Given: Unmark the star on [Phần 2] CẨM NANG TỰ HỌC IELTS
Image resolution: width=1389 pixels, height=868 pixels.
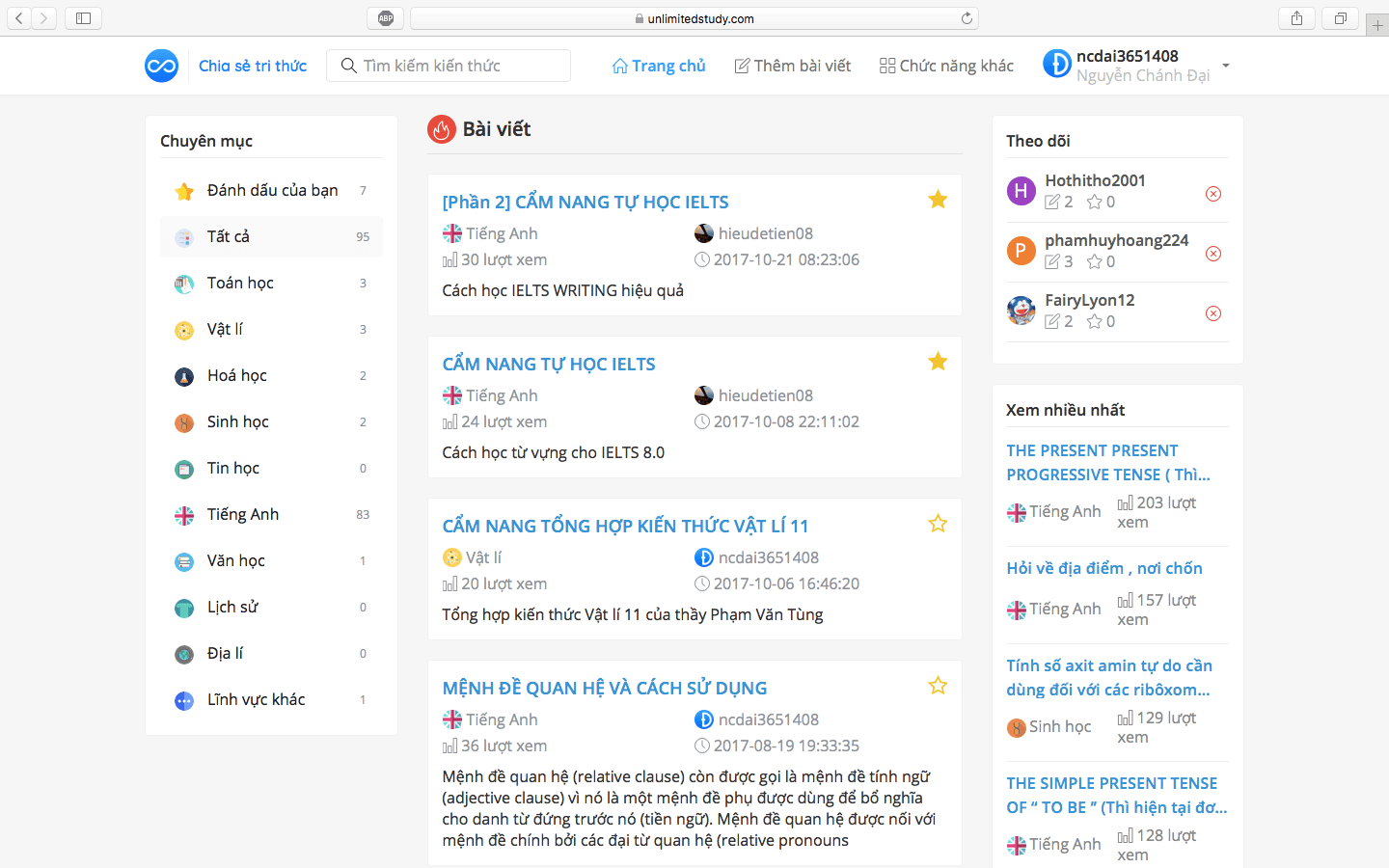Looking at the screenshot, I should [x=938, y=200].
